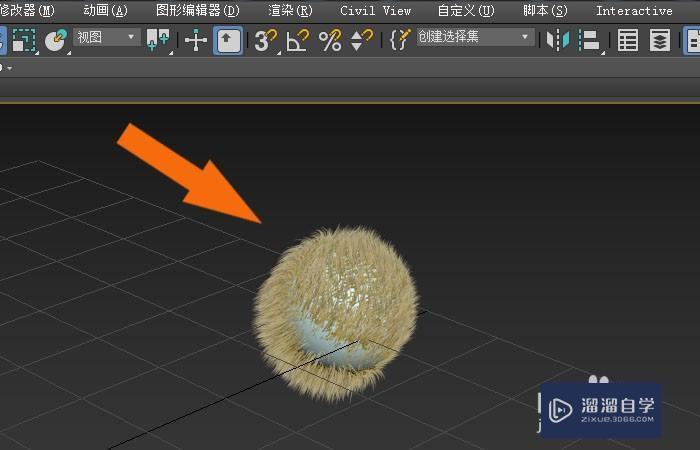Toggle the Scene Explorer icon
The height and width of the screenshot is (450, 700).
pyautogui.click(x=628, y=40)
